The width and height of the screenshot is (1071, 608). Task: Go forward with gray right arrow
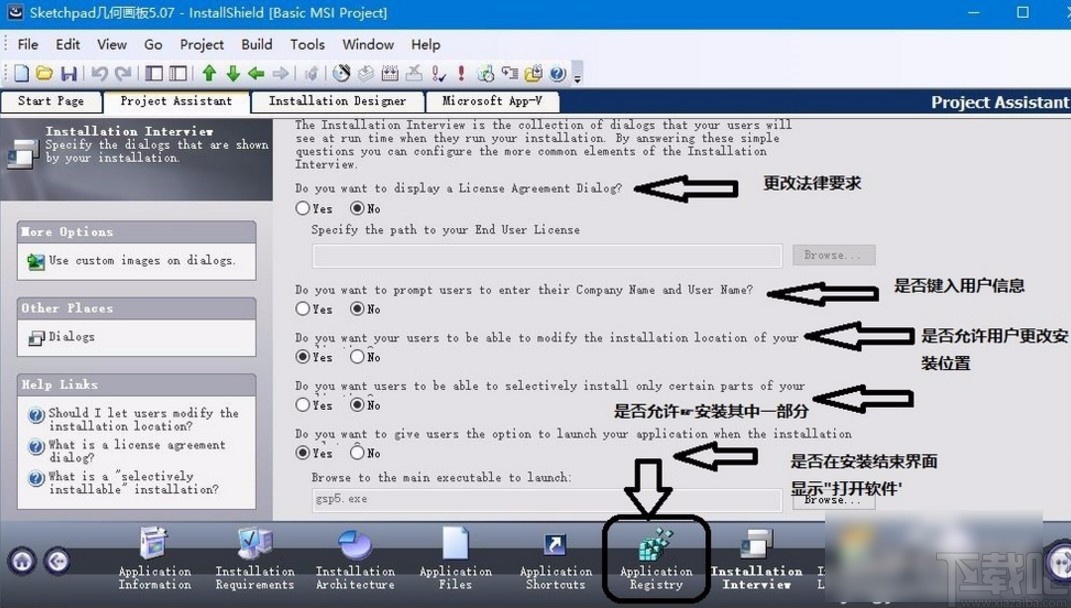tap(280, 73)
